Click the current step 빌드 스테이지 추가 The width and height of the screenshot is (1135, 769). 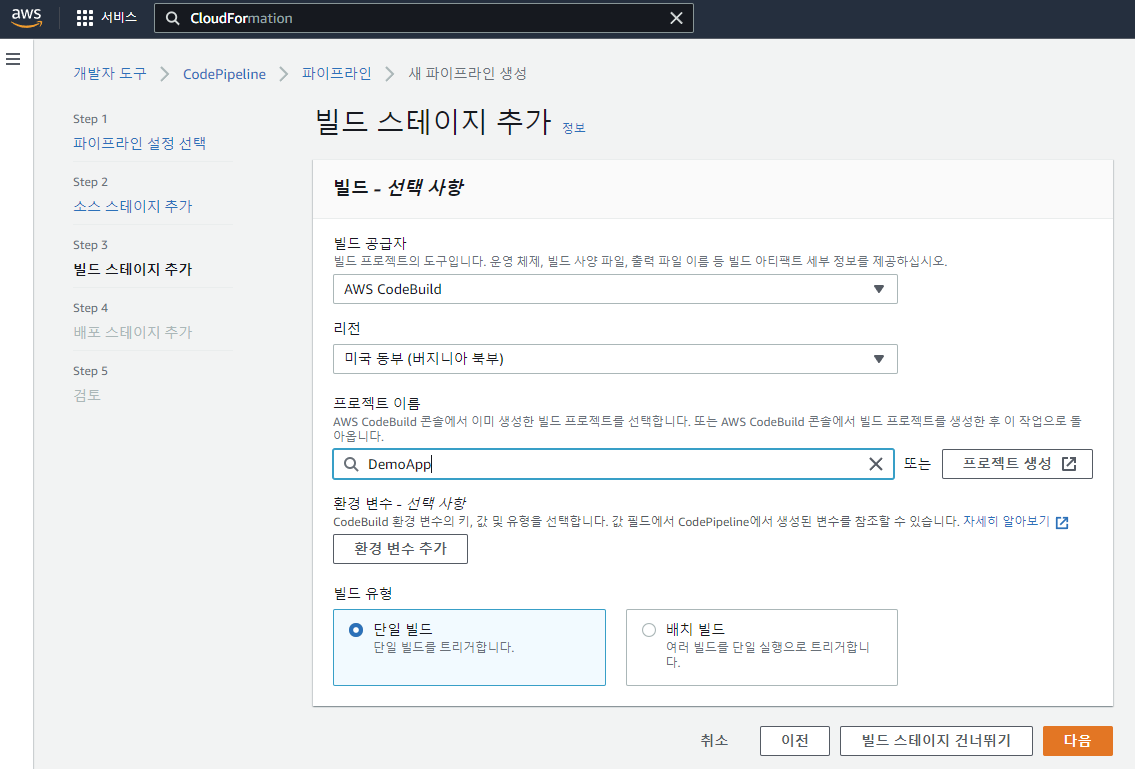tap(132, 269)
